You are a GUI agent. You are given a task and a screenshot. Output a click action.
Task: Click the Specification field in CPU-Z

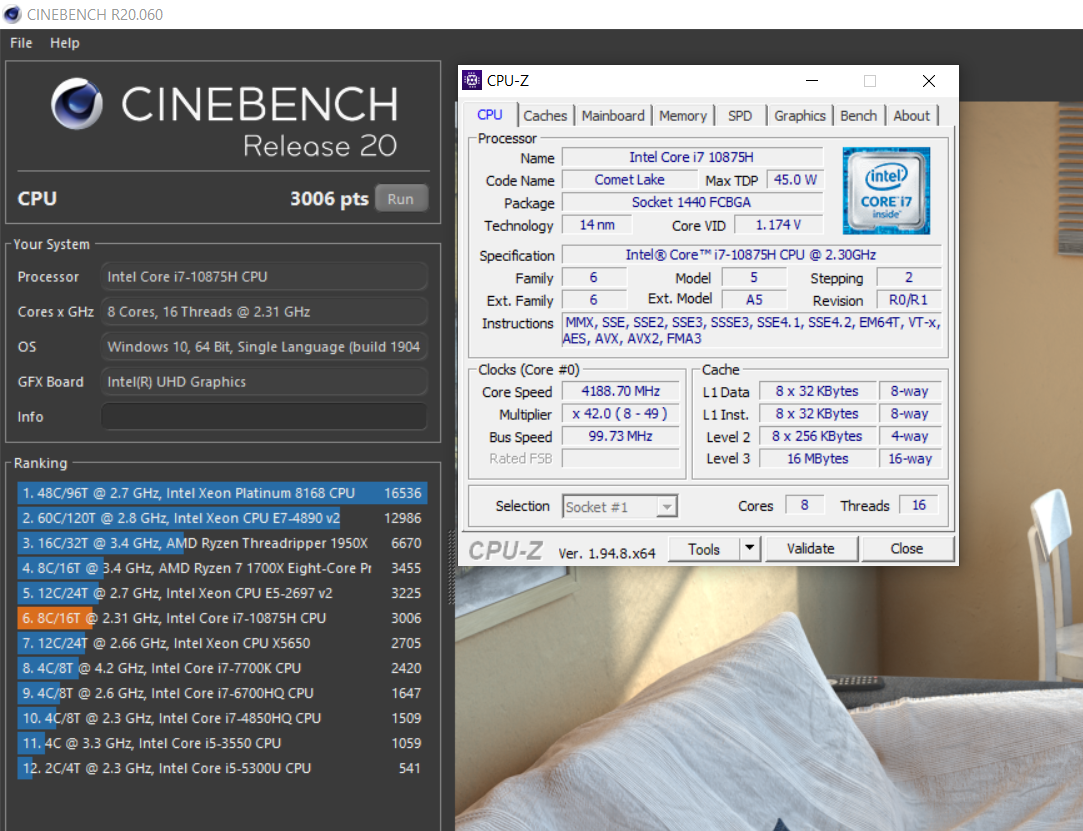751,255
